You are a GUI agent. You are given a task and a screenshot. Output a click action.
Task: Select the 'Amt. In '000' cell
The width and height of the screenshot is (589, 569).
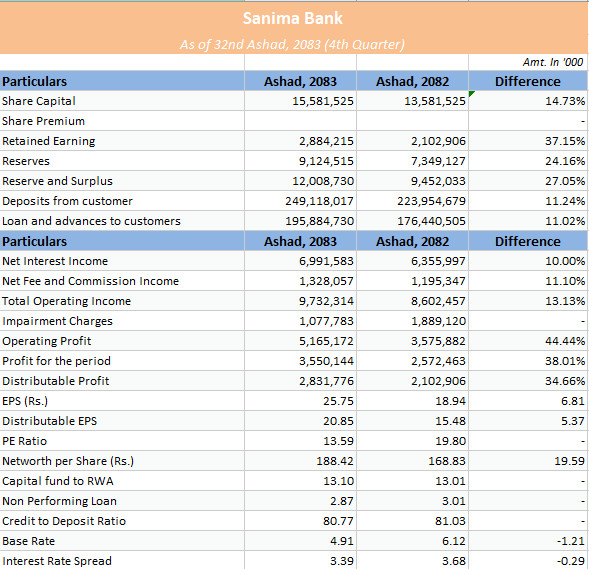(553, 62)
